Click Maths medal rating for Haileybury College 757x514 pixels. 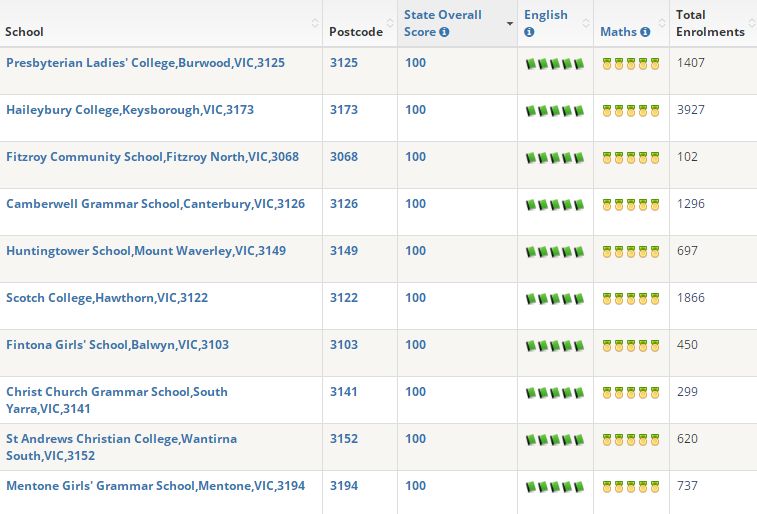coord(631,111)
